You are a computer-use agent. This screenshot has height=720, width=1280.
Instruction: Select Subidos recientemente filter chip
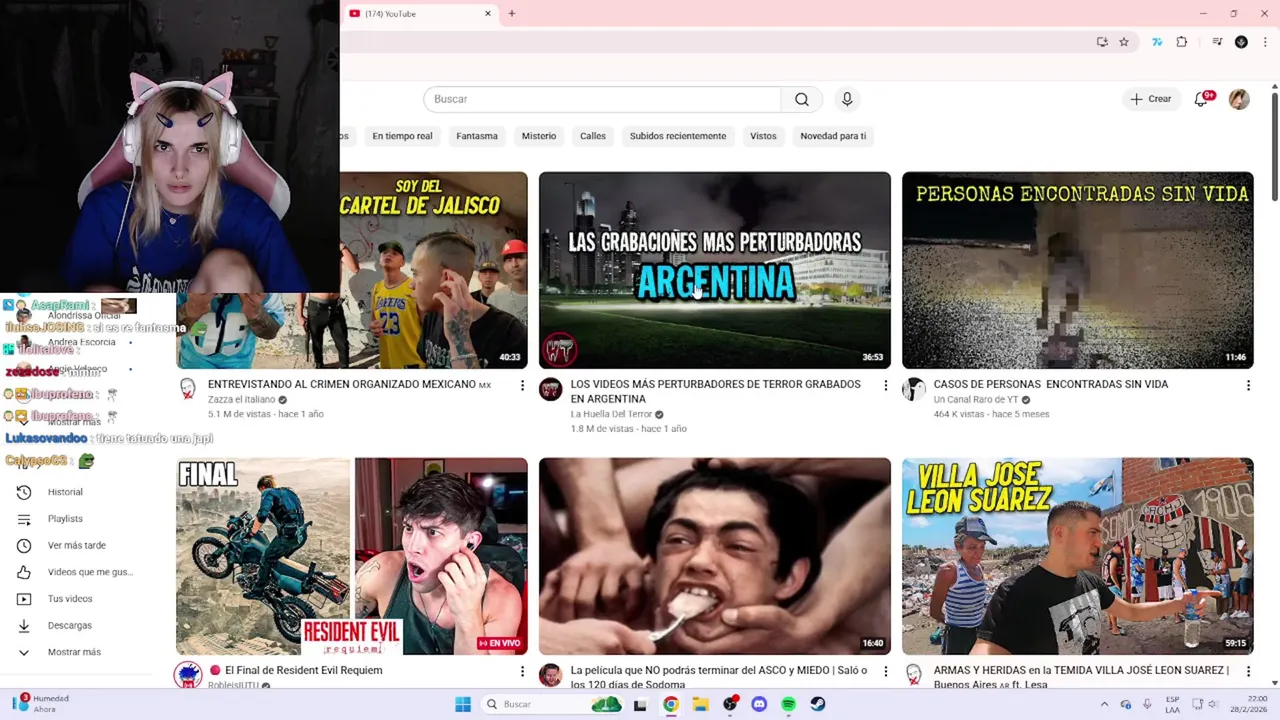coord(678,136)
